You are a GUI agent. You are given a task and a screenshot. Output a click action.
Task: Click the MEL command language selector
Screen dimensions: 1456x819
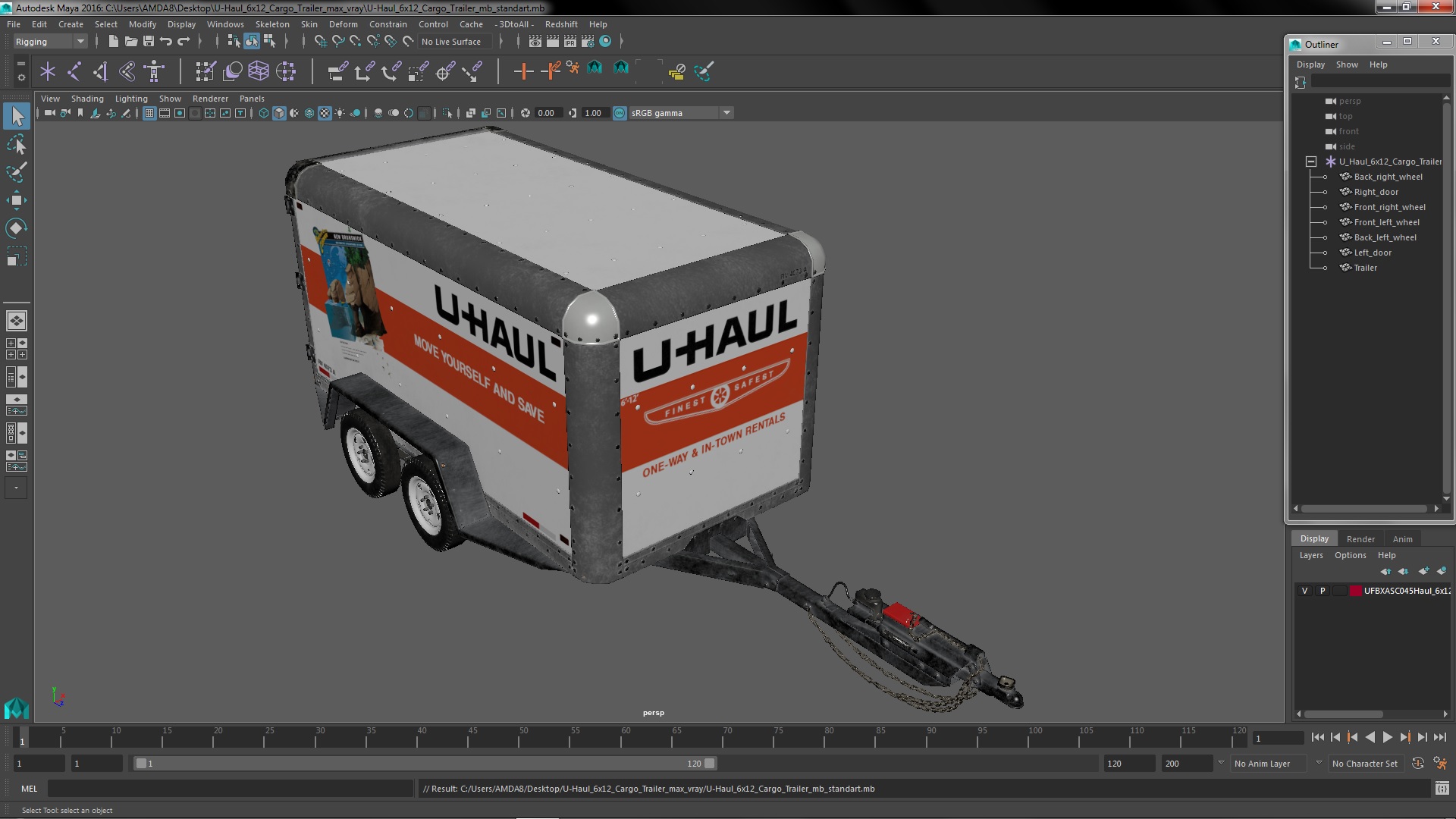[x=29, y=789]
